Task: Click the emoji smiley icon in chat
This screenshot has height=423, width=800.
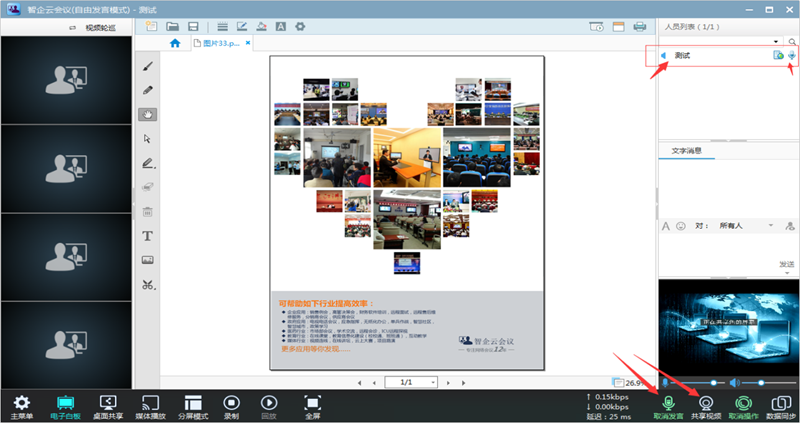Action: point(681,226)
